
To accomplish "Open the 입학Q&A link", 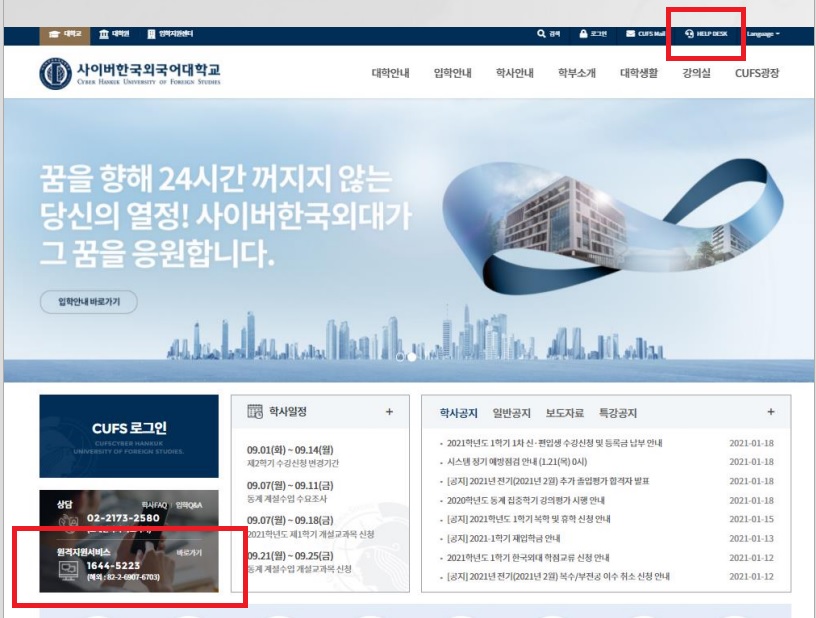I will [189, 505].
